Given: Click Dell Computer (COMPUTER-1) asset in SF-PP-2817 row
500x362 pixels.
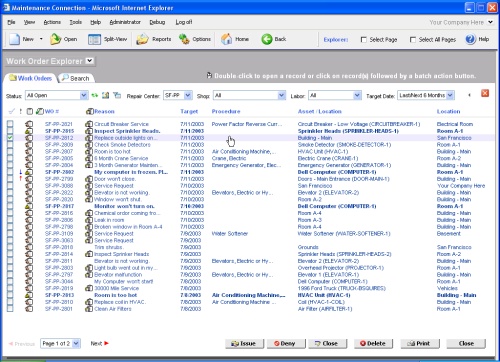Looking at the screenshot, I should (337, 206).
